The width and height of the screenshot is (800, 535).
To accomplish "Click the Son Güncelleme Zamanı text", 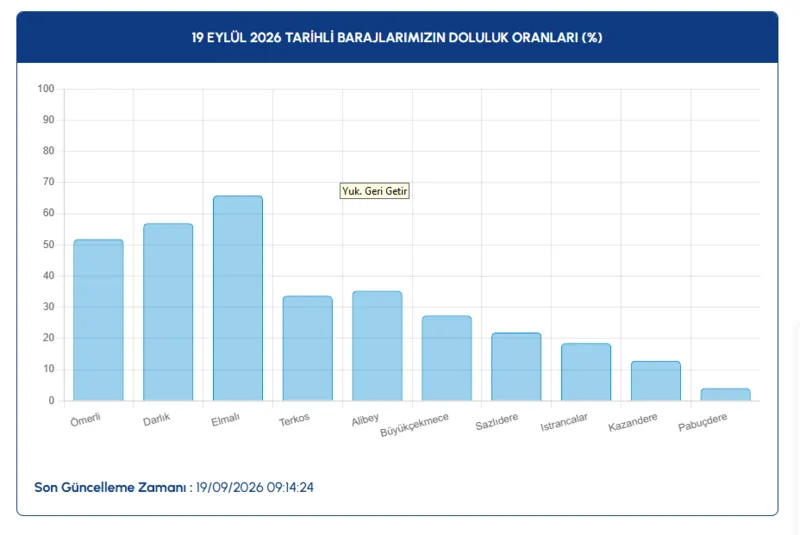I will pyautogui.click(x=110, y=488).
